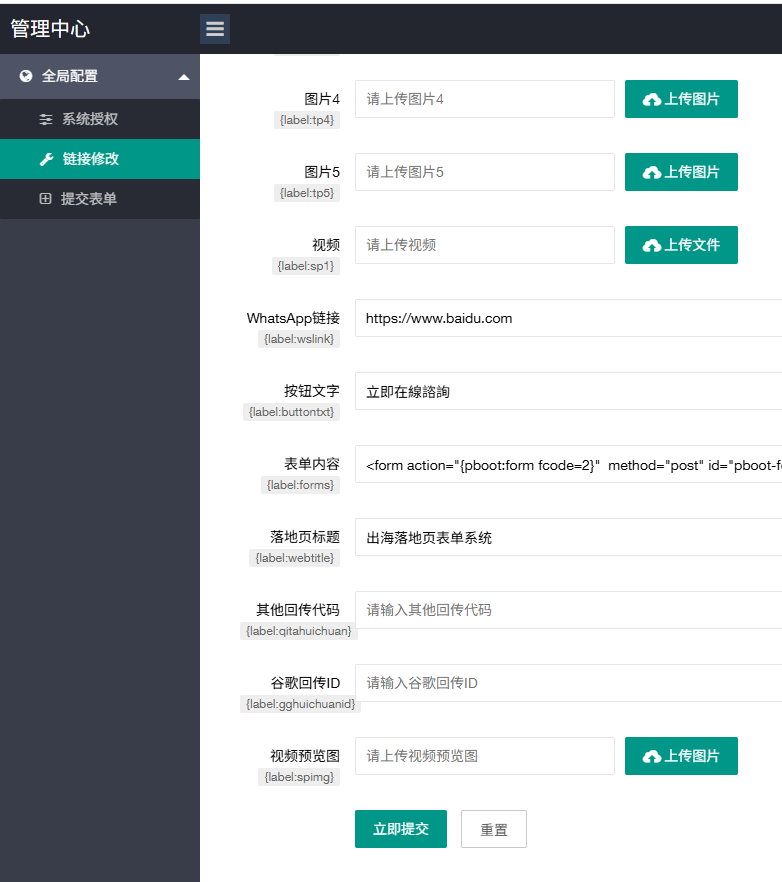Open the 提交表单 menu item

click(x=89, y=199)
